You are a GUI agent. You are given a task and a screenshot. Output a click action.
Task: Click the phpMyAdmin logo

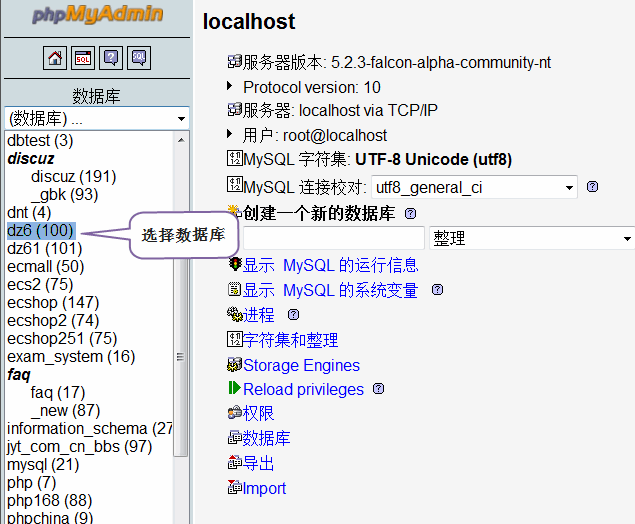(x=97, y=15)
